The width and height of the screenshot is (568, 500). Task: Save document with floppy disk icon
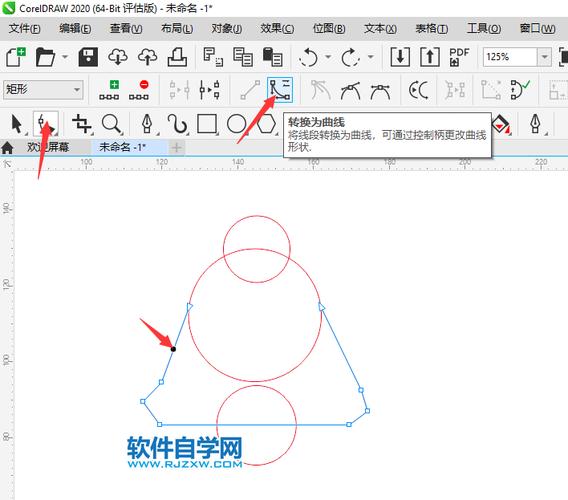pos(88,57)
